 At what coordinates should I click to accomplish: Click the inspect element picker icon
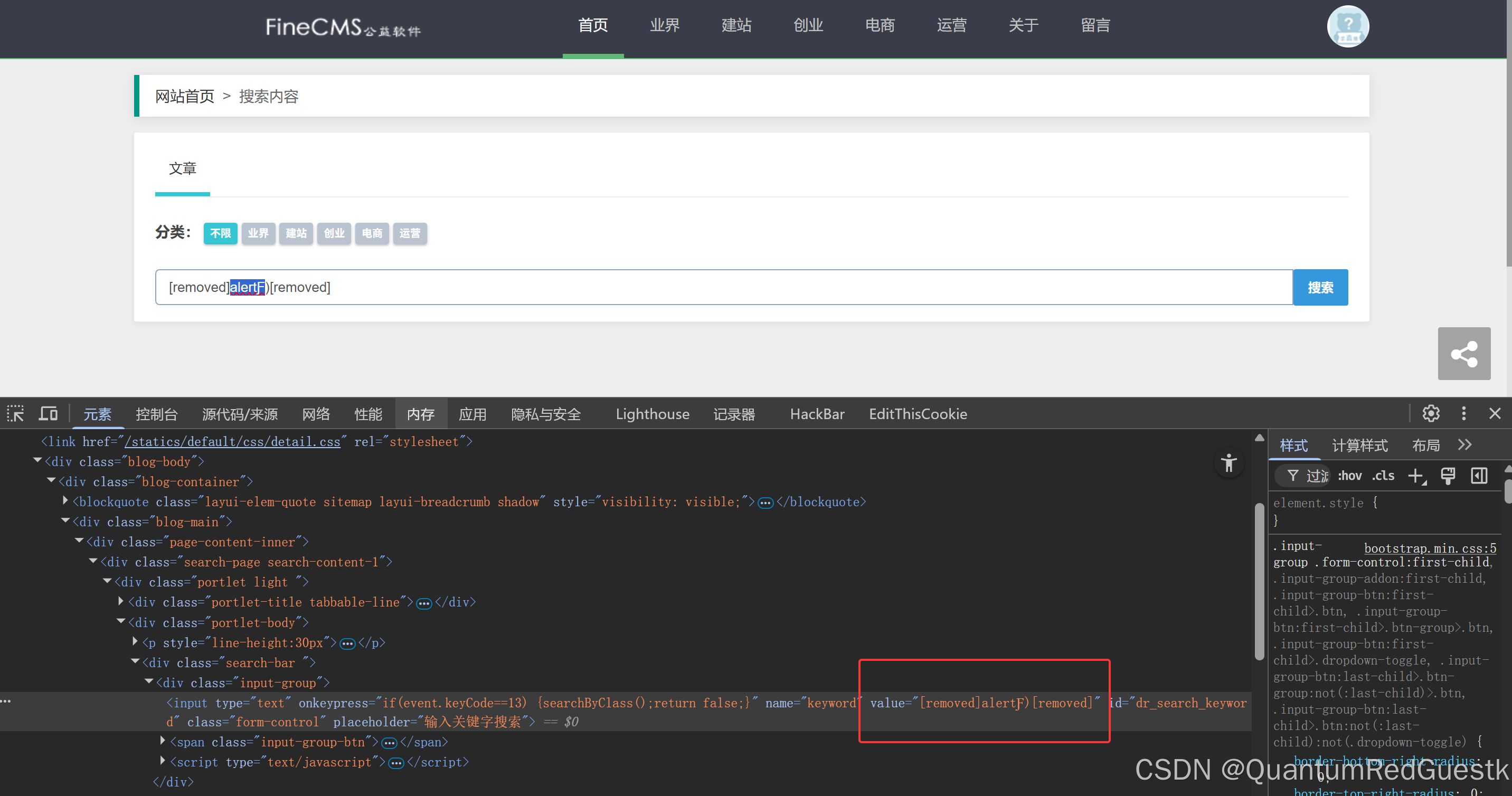pyautogui.click(x=15, y=414)
